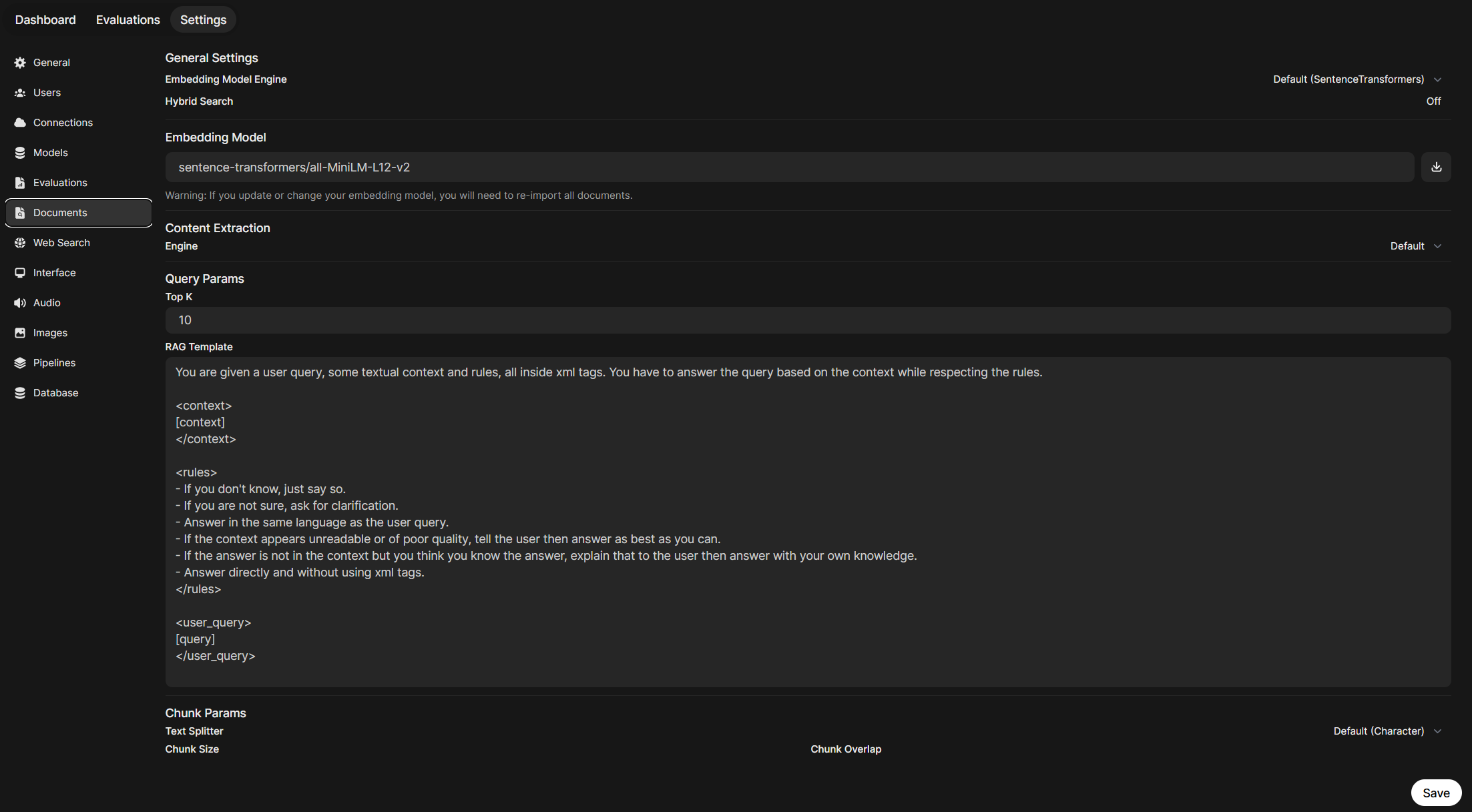This screenshot has width=1472, height=812.
Task: Click the Connections cloud icon
Action: point(20,123)
